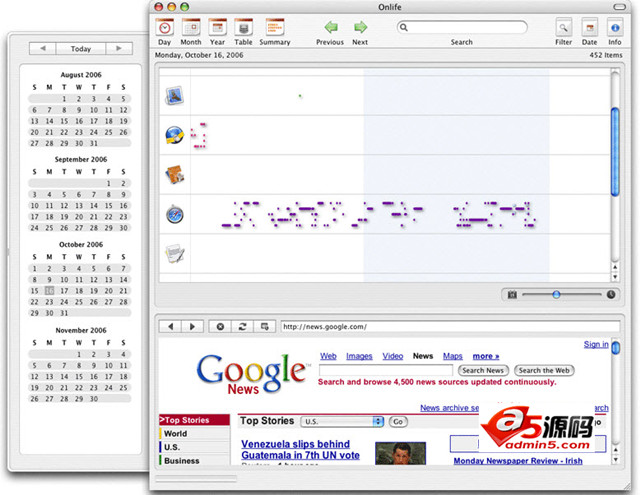Click the magnifier icon in Search field
The width and height of the screenshot is (640, 495).
(x=404, y=27)
